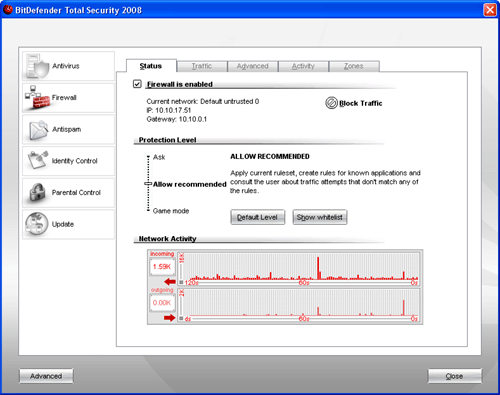Open the Parental Control padlock icon
Image resolution: width=500 pixels, height=395 pixels.
tap(37, 192)
